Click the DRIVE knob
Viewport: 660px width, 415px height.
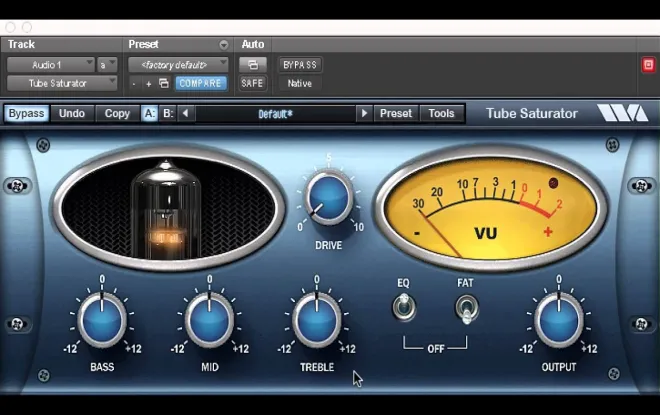pyautogui.click(x=329, y=197)
